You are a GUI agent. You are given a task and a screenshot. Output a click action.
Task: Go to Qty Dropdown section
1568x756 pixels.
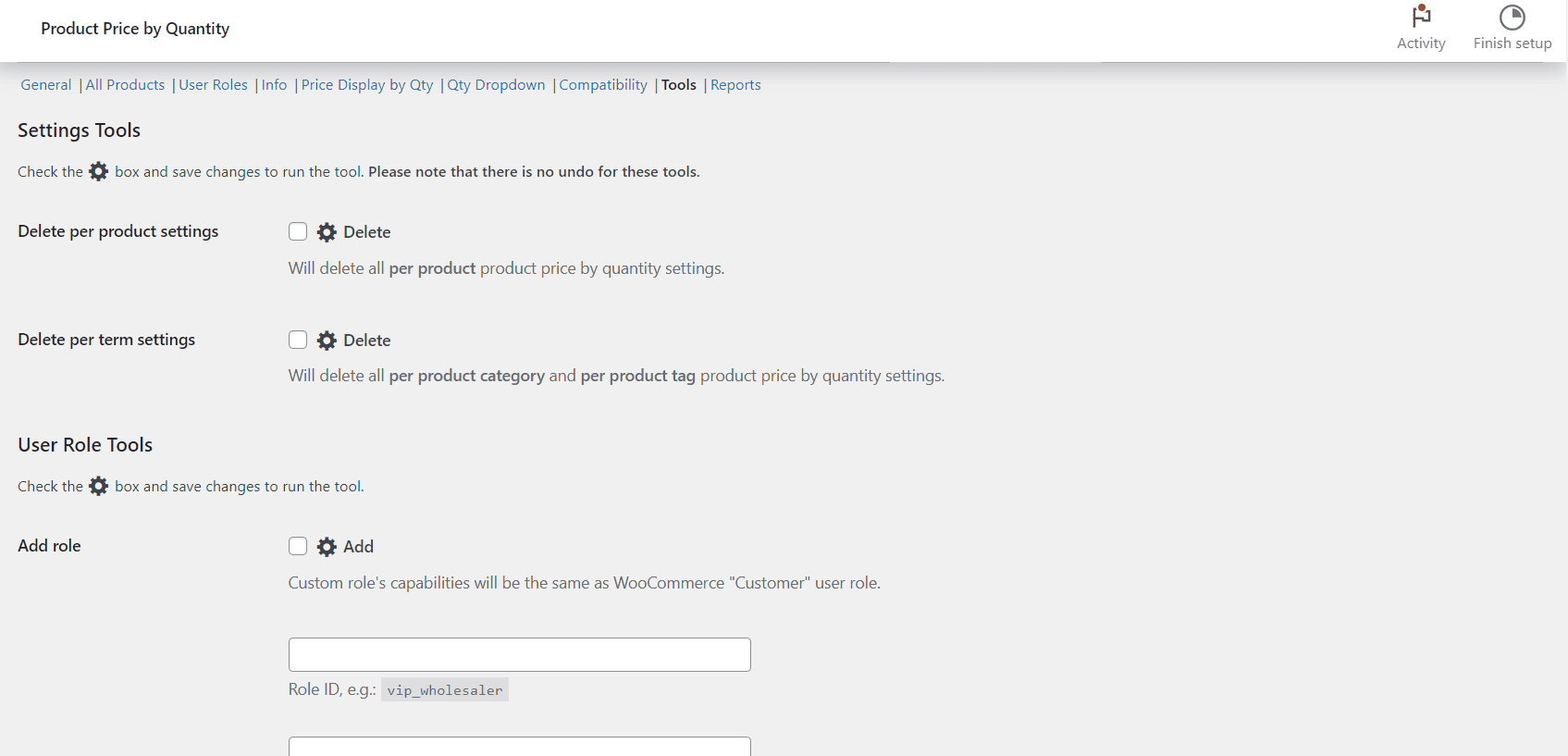496,85
